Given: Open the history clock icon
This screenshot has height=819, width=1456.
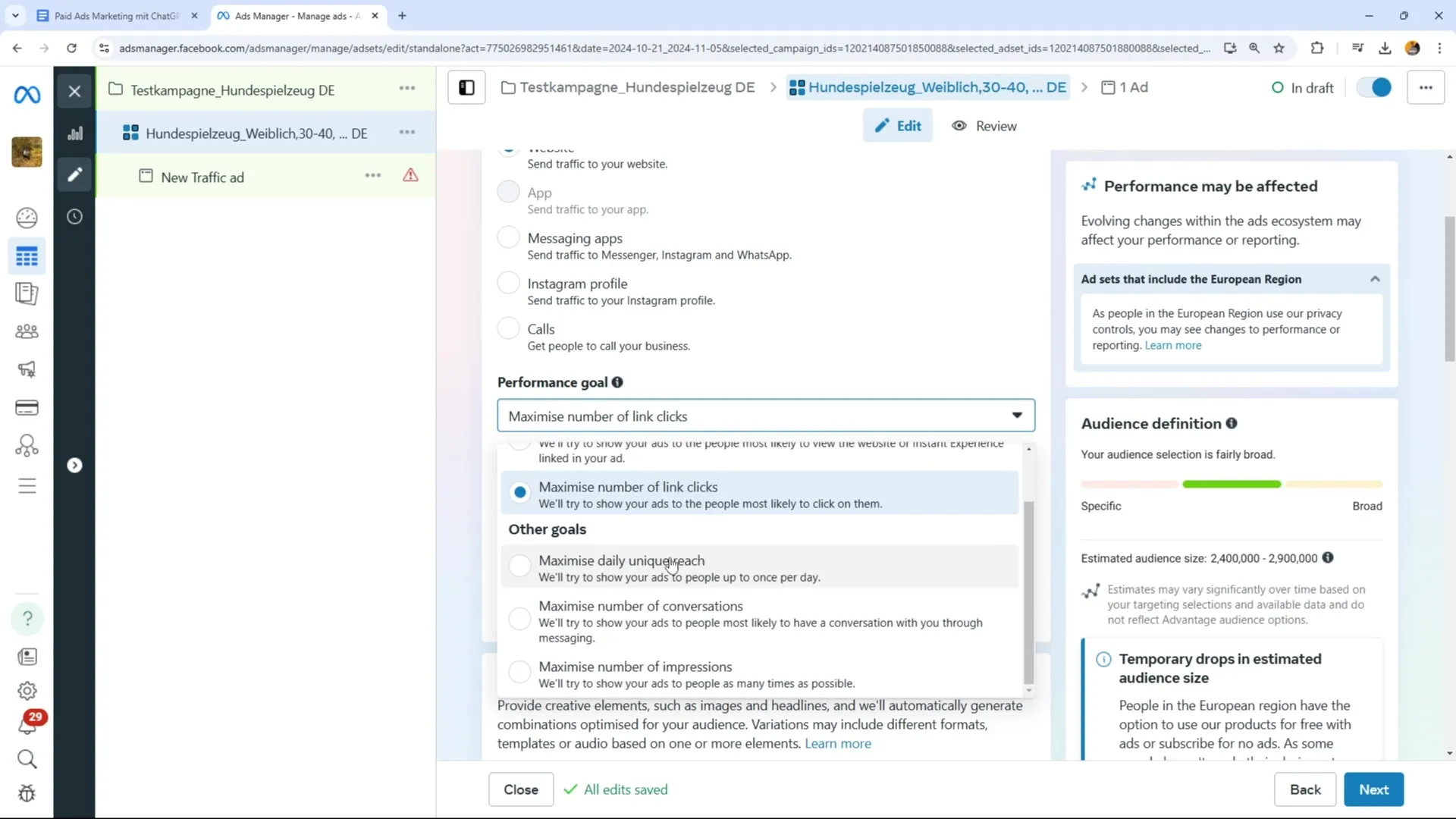Looking at the screenshot, I should click(74, 217).
